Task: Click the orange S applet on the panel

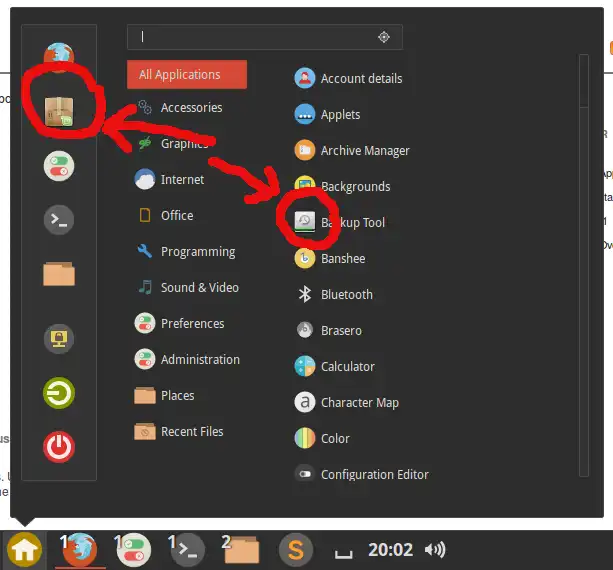Action: pyautogui.click(x=296, y=550)
